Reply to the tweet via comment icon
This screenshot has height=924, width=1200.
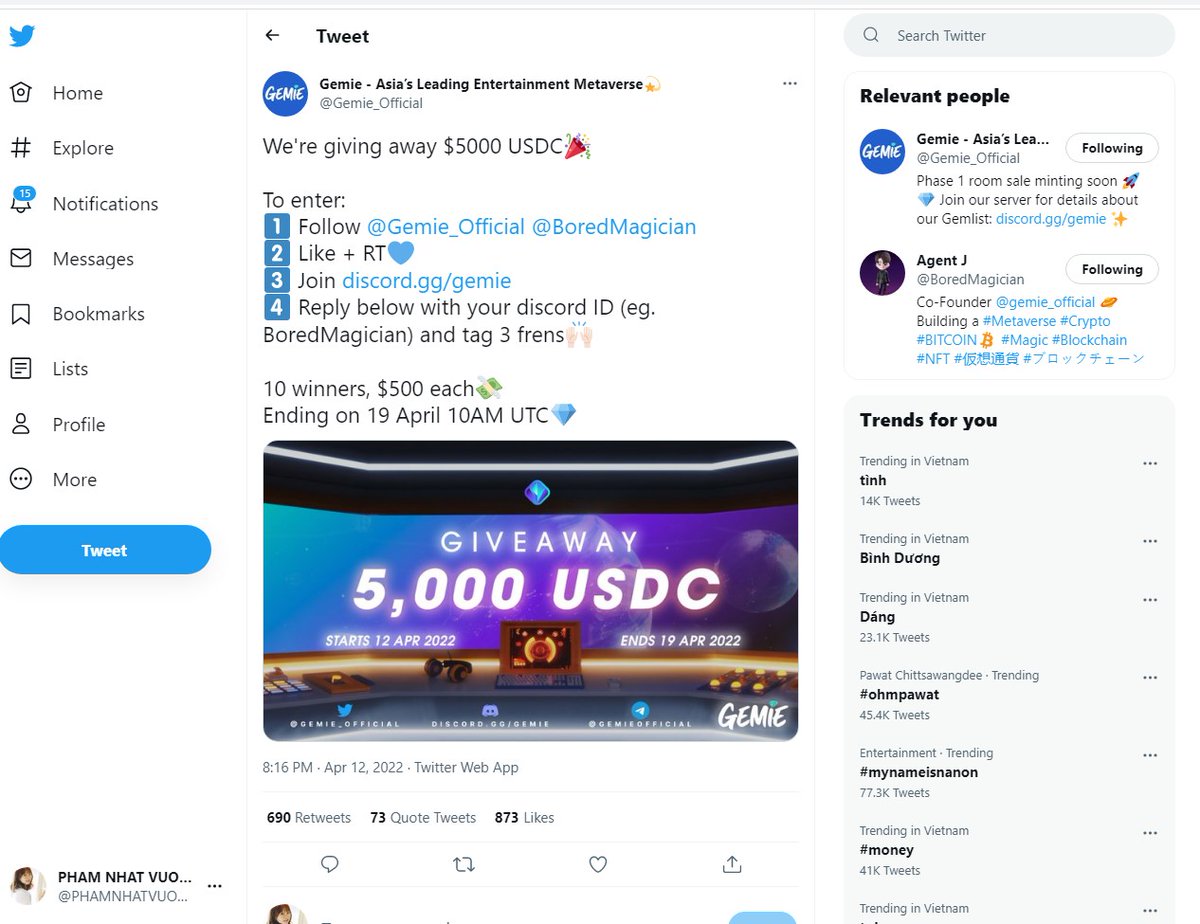330,864
